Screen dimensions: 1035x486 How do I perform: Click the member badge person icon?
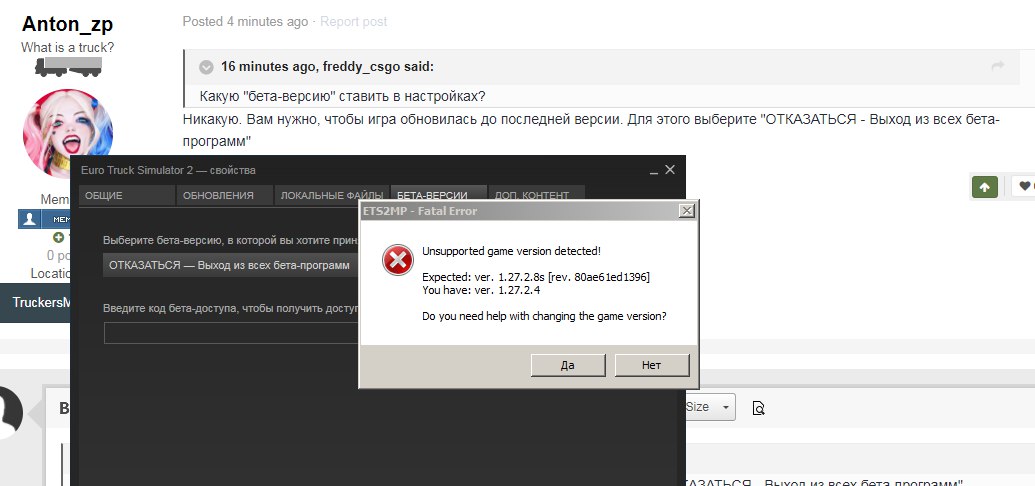pyautogui.click(x=29, y=219)
